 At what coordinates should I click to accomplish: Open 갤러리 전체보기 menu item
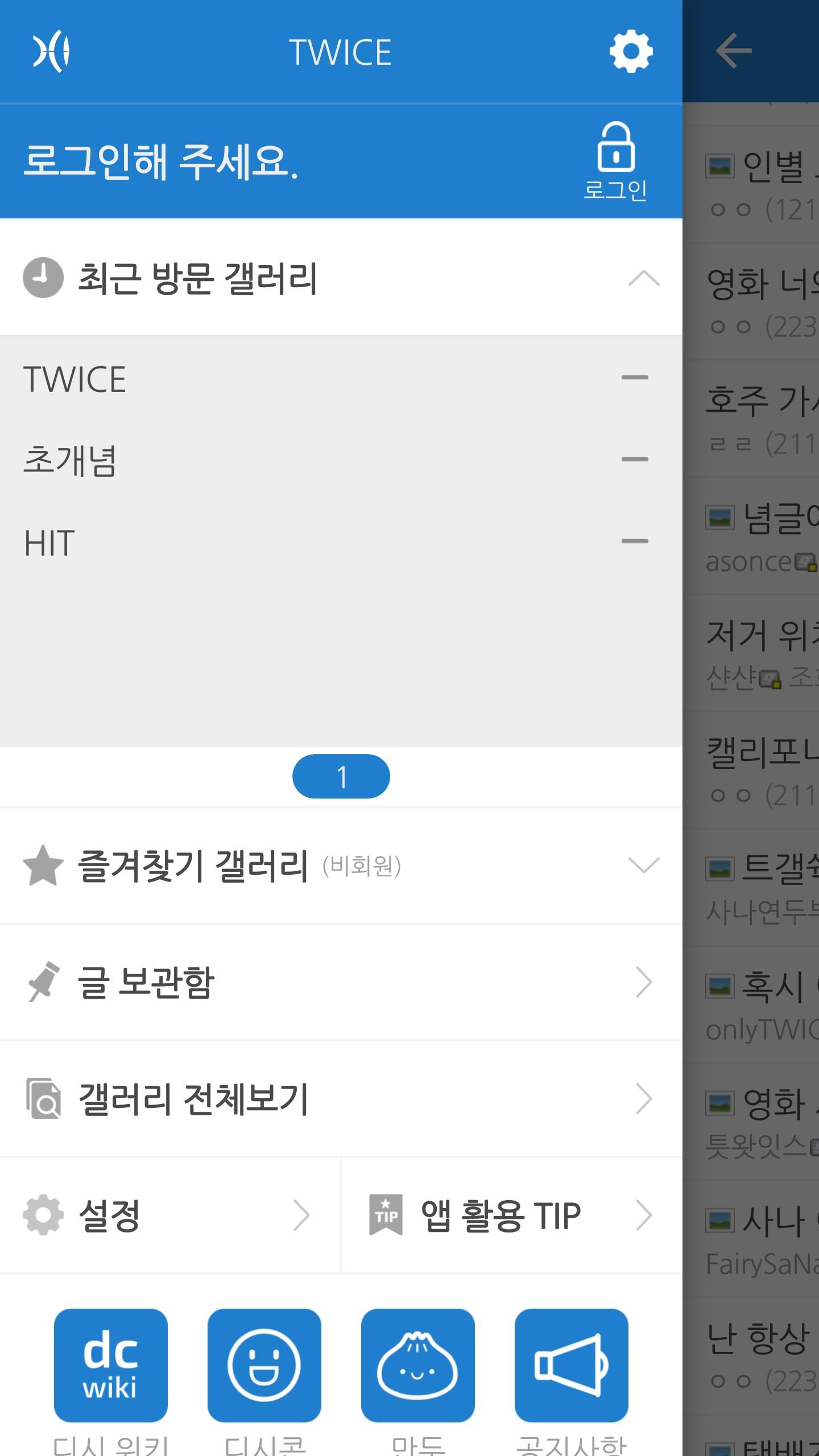[341, 1098]
